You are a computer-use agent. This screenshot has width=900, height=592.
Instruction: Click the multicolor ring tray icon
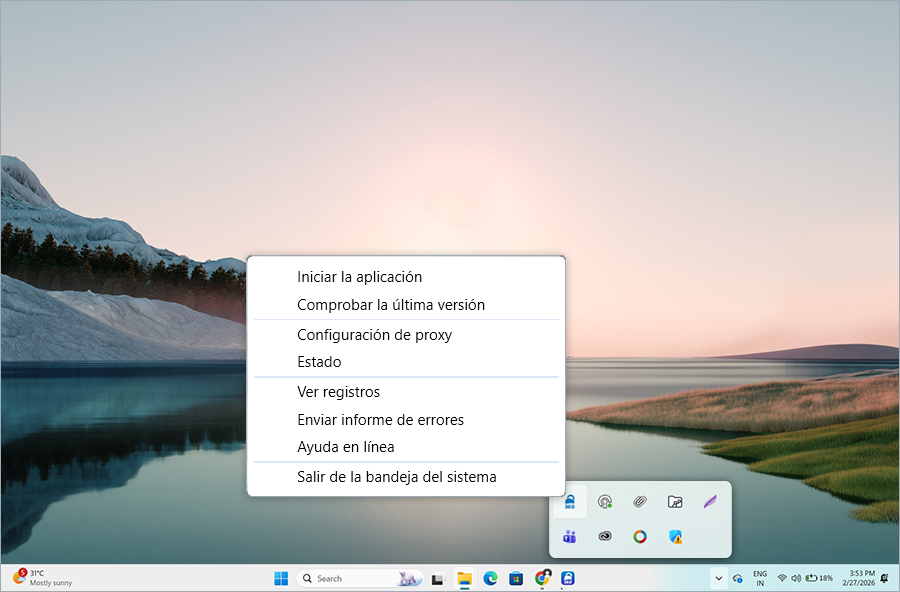coord(640,537)
